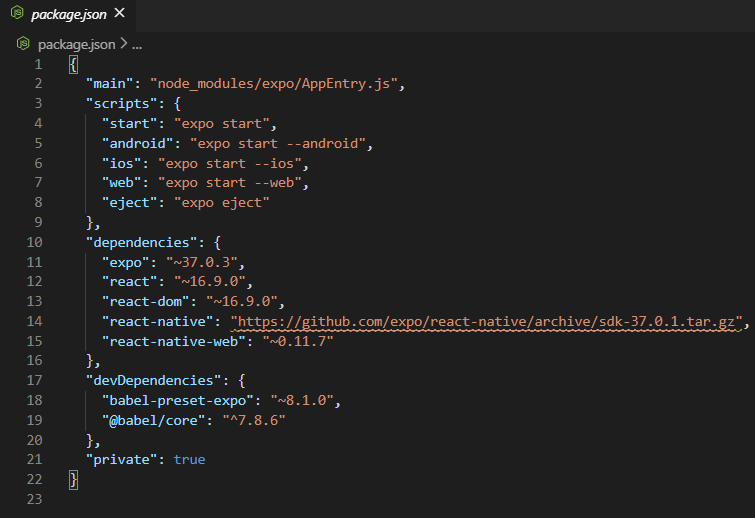
Task: Click the "main" key on line 2
Action: pyautogui.click(x=109, y=84)
